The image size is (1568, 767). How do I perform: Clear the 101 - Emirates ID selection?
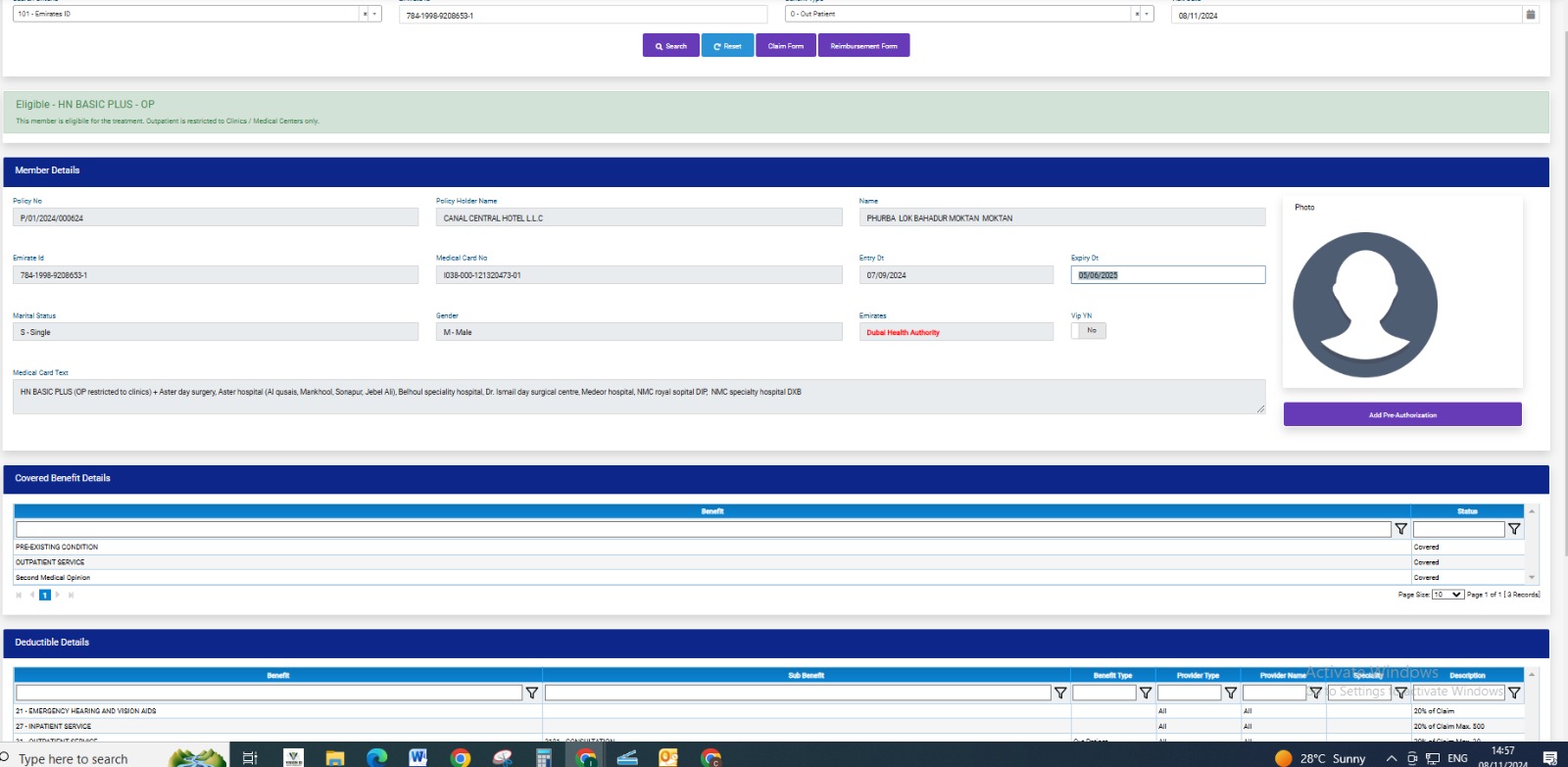365,14
